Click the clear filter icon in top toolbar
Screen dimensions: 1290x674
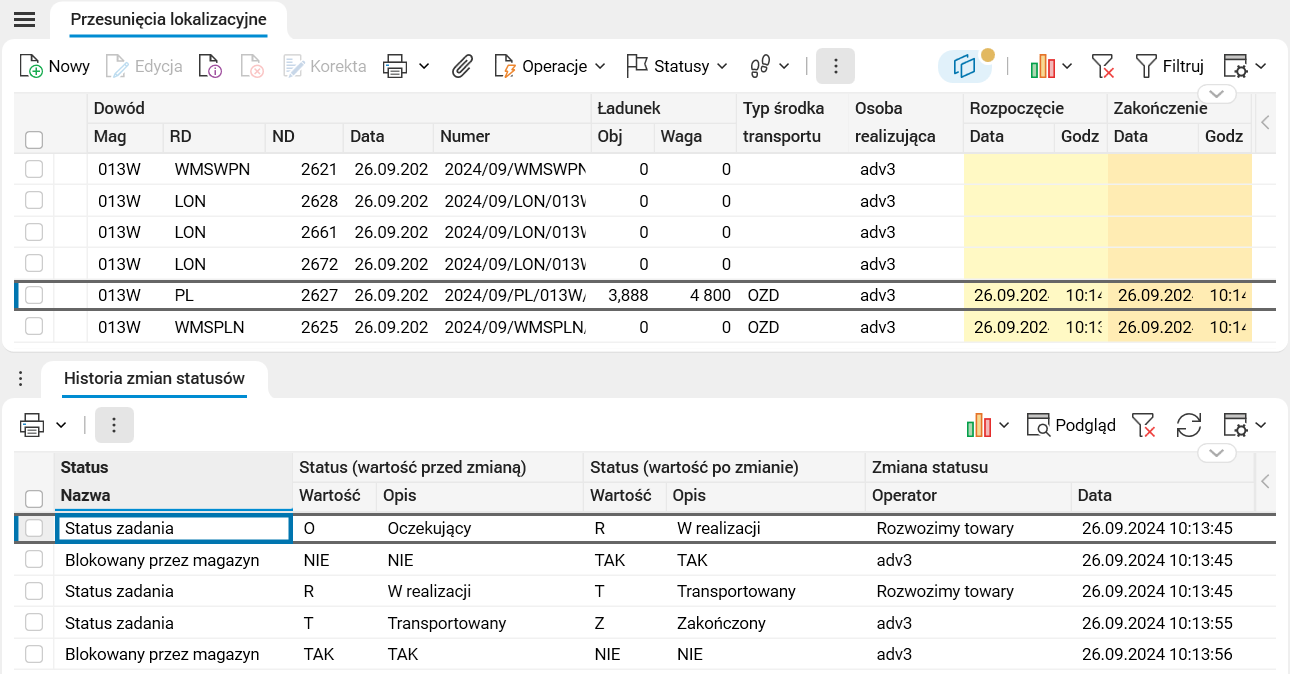point(1103,66)
